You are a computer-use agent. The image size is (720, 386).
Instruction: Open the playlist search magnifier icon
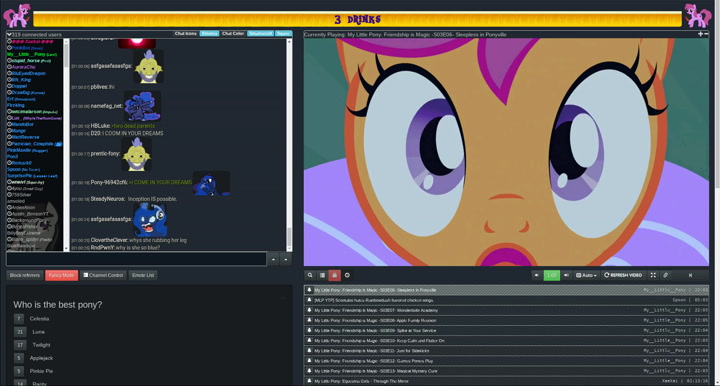[310, 275]
